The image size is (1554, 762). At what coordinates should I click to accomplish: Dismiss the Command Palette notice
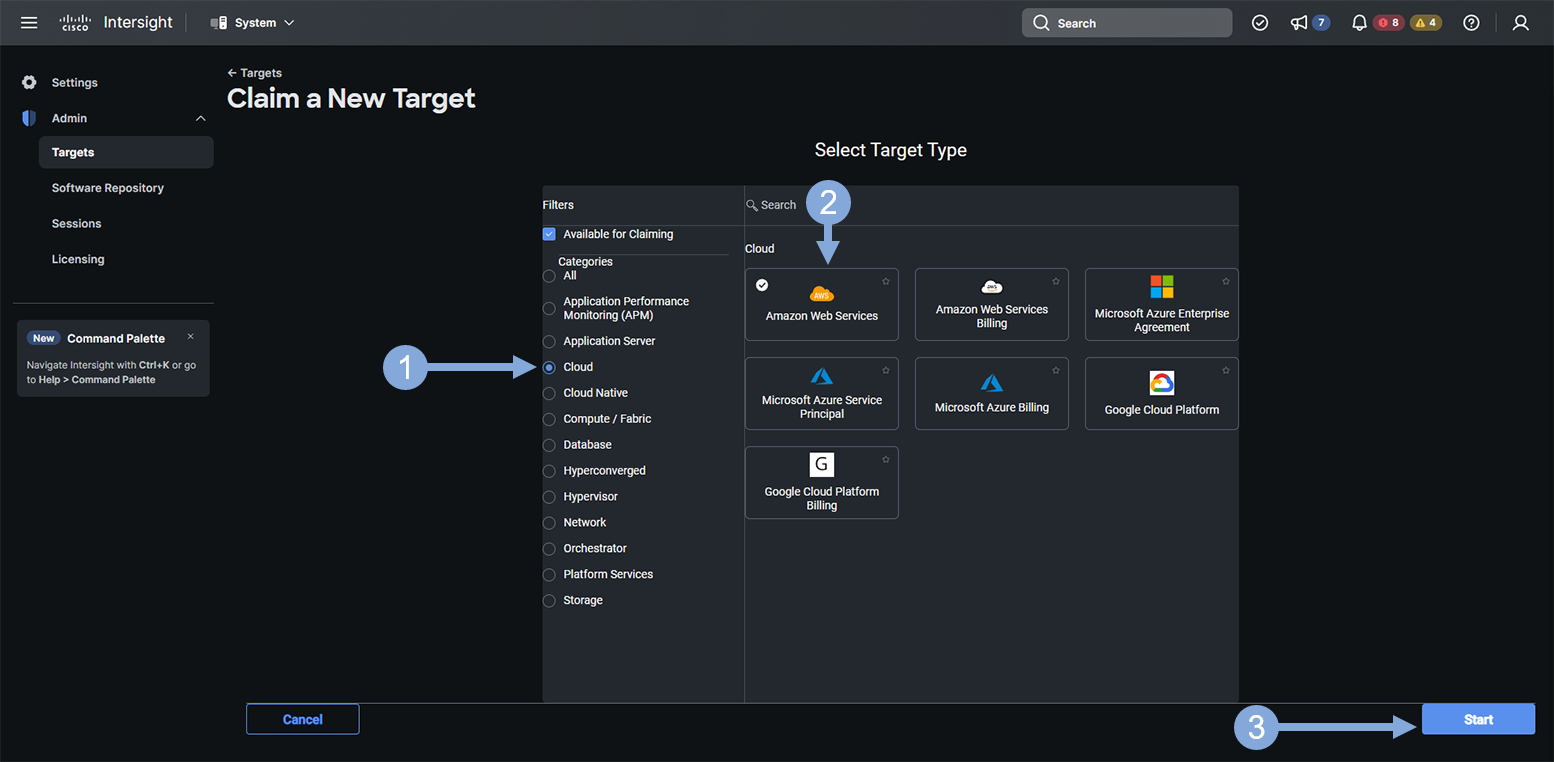coord(190,337)
